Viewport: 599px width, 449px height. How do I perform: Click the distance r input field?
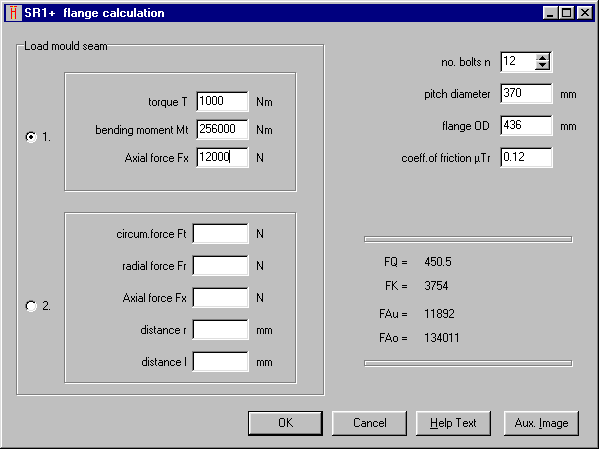(x=220, y=330)
